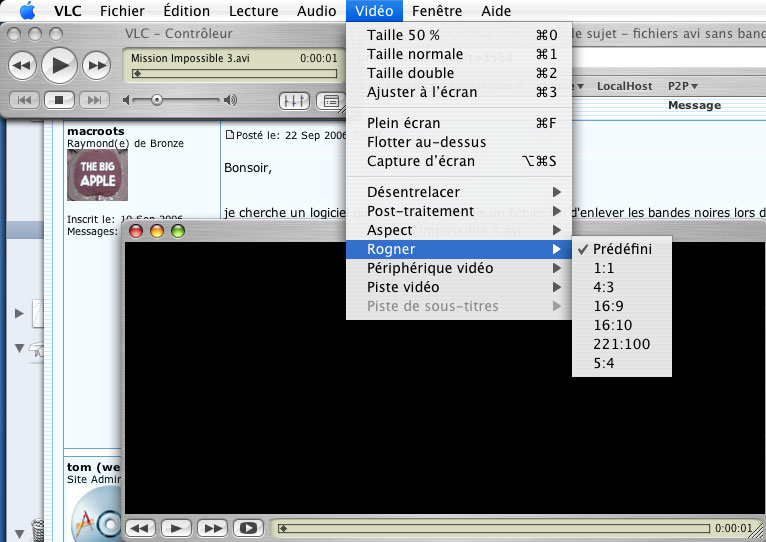Open the Fichier menu
The width and height of the screenshot is (766, 542).
click(x=122, y=11)
